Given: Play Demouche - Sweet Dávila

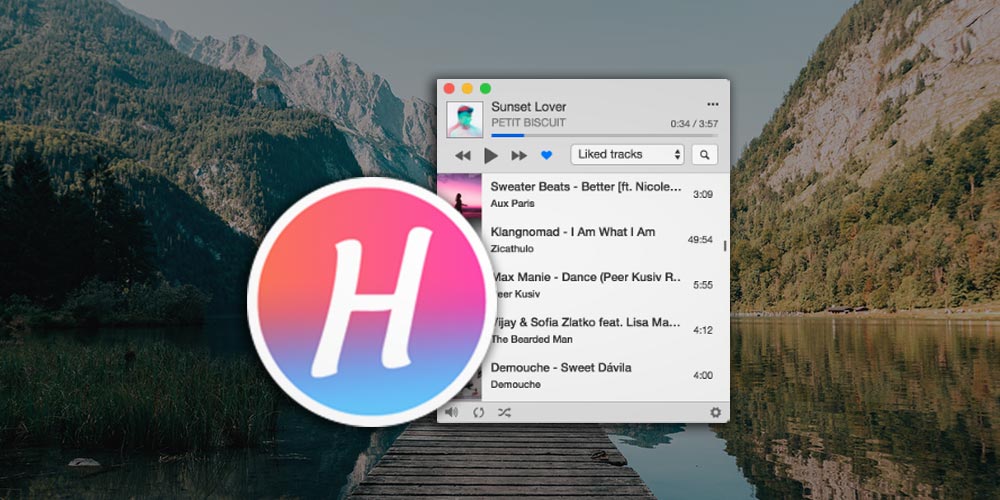Looking at the screenshot, I should (561, 368).
